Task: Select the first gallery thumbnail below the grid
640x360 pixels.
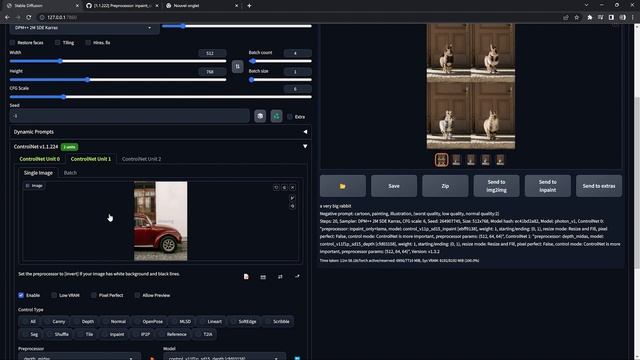Action: 441,160
